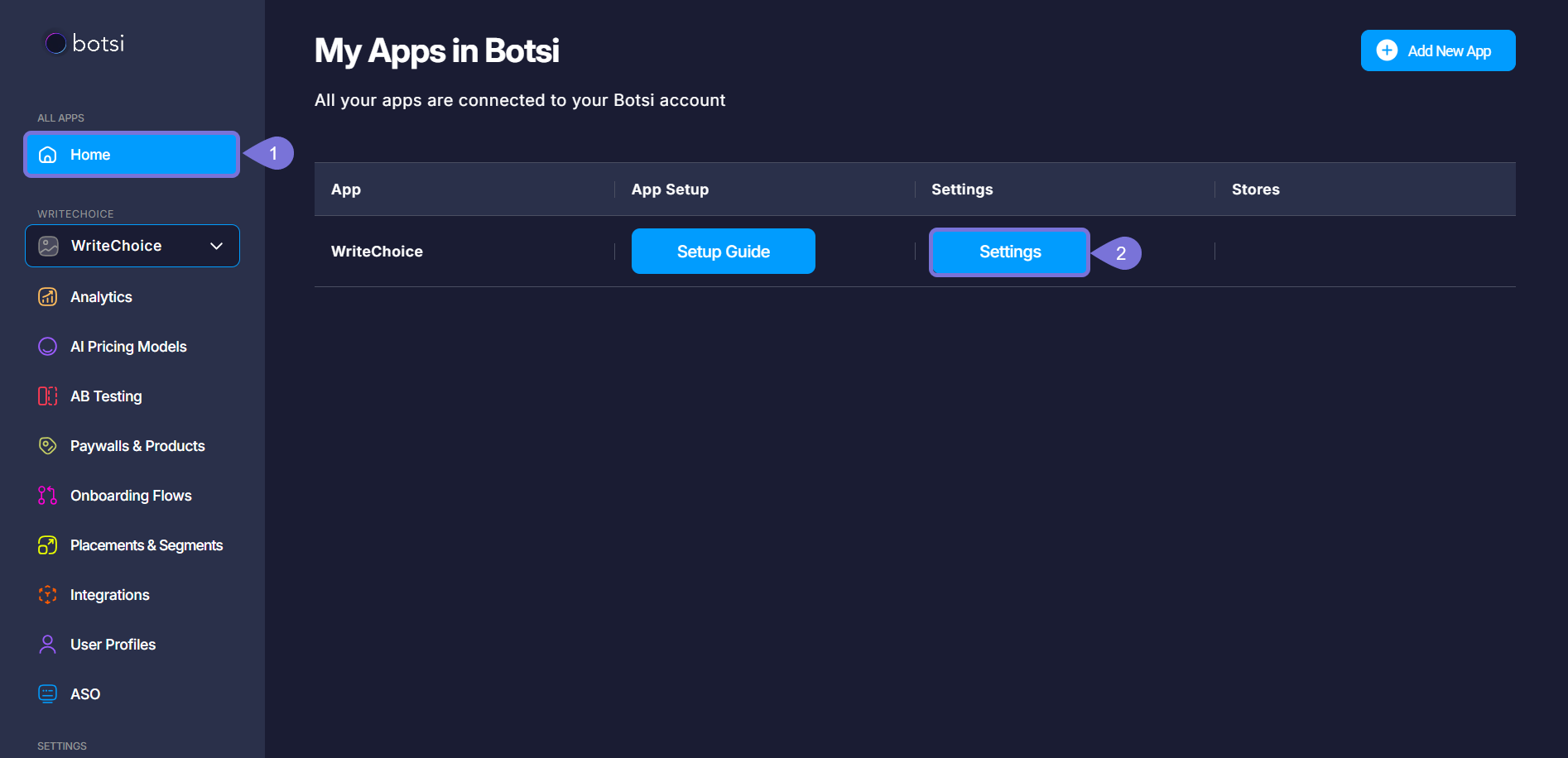Open the Analytics section from sidebar
This screenshot has width=1568, height=758.
point(101,296)
